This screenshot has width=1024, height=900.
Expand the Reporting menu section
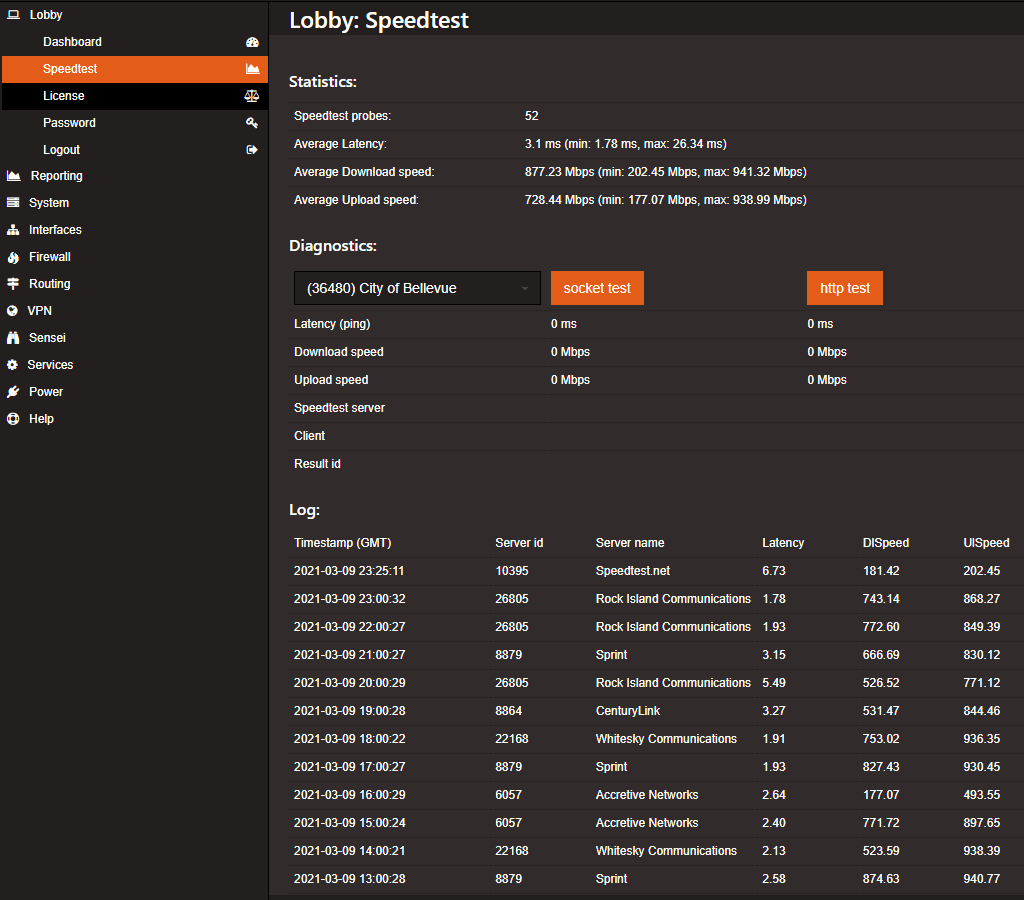(x=56, y=176)
